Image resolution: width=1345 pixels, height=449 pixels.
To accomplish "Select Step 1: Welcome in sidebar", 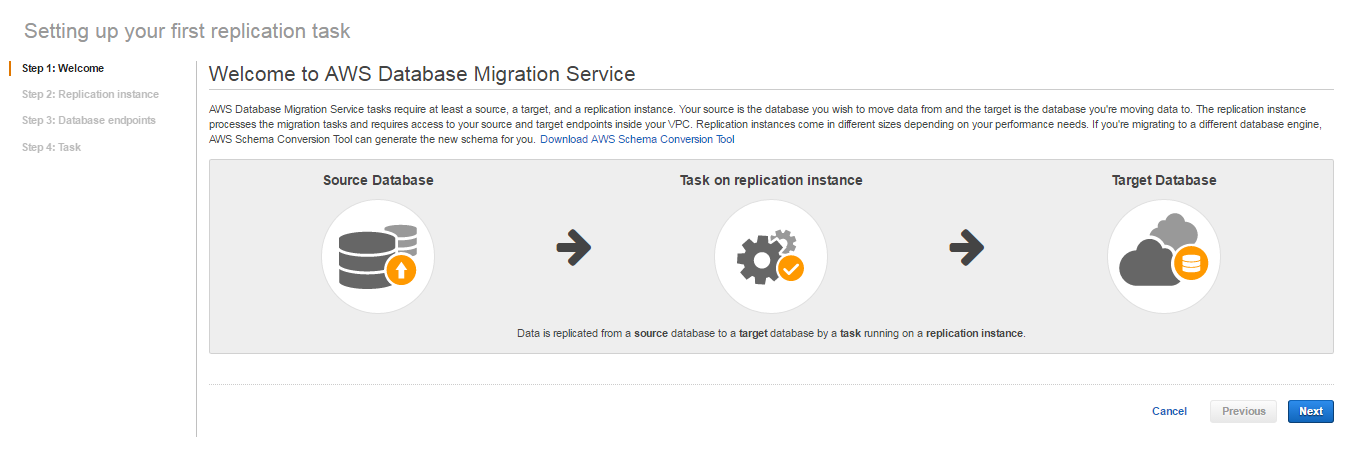I will [63, 68].
